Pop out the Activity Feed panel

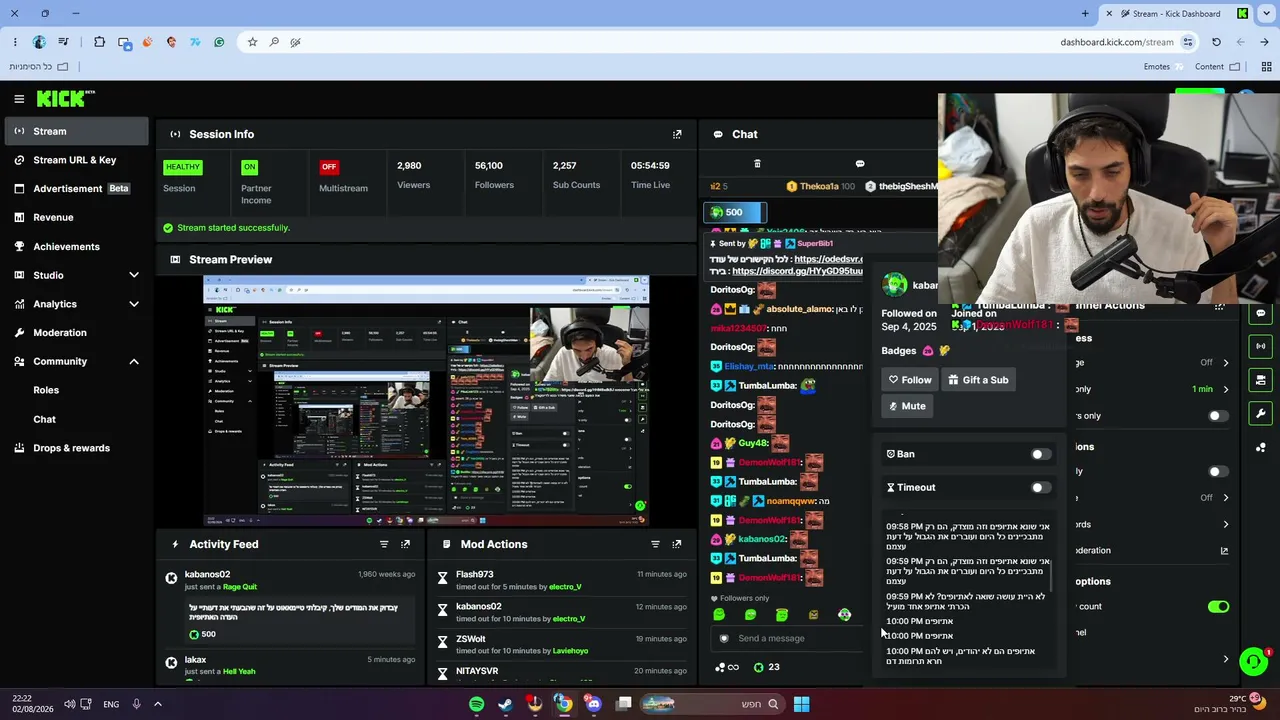click(405, 544)
